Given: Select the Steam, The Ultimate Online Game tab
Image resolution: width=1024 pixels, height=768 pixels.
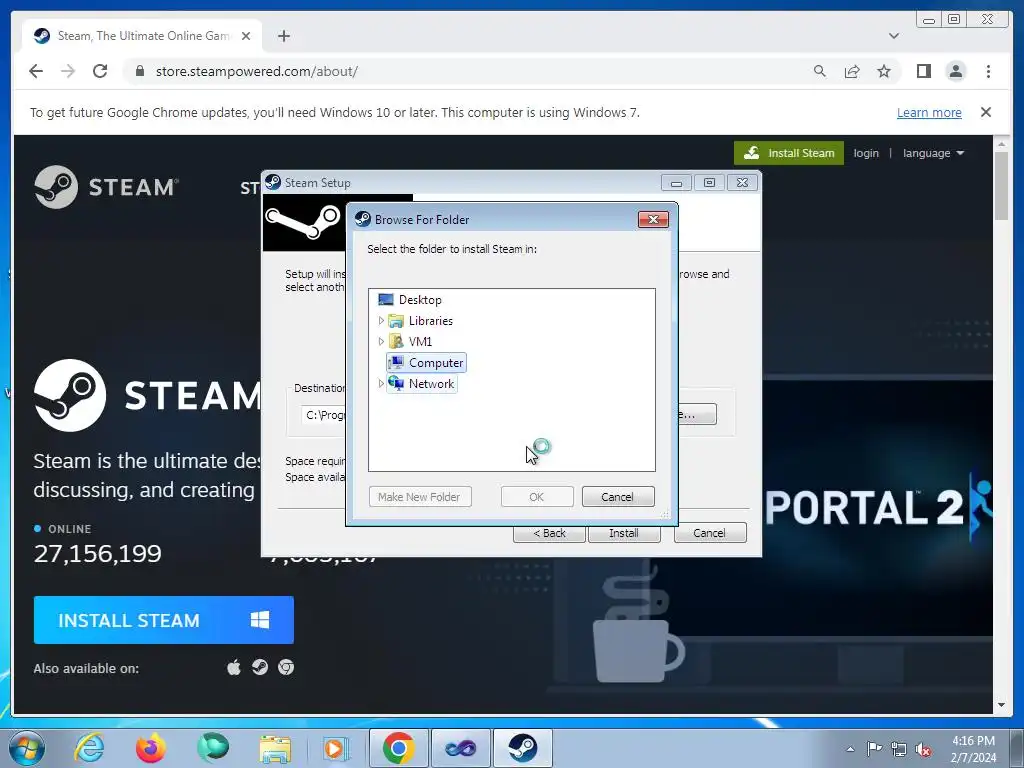Looking at the screenshot, I should point(142,36).
